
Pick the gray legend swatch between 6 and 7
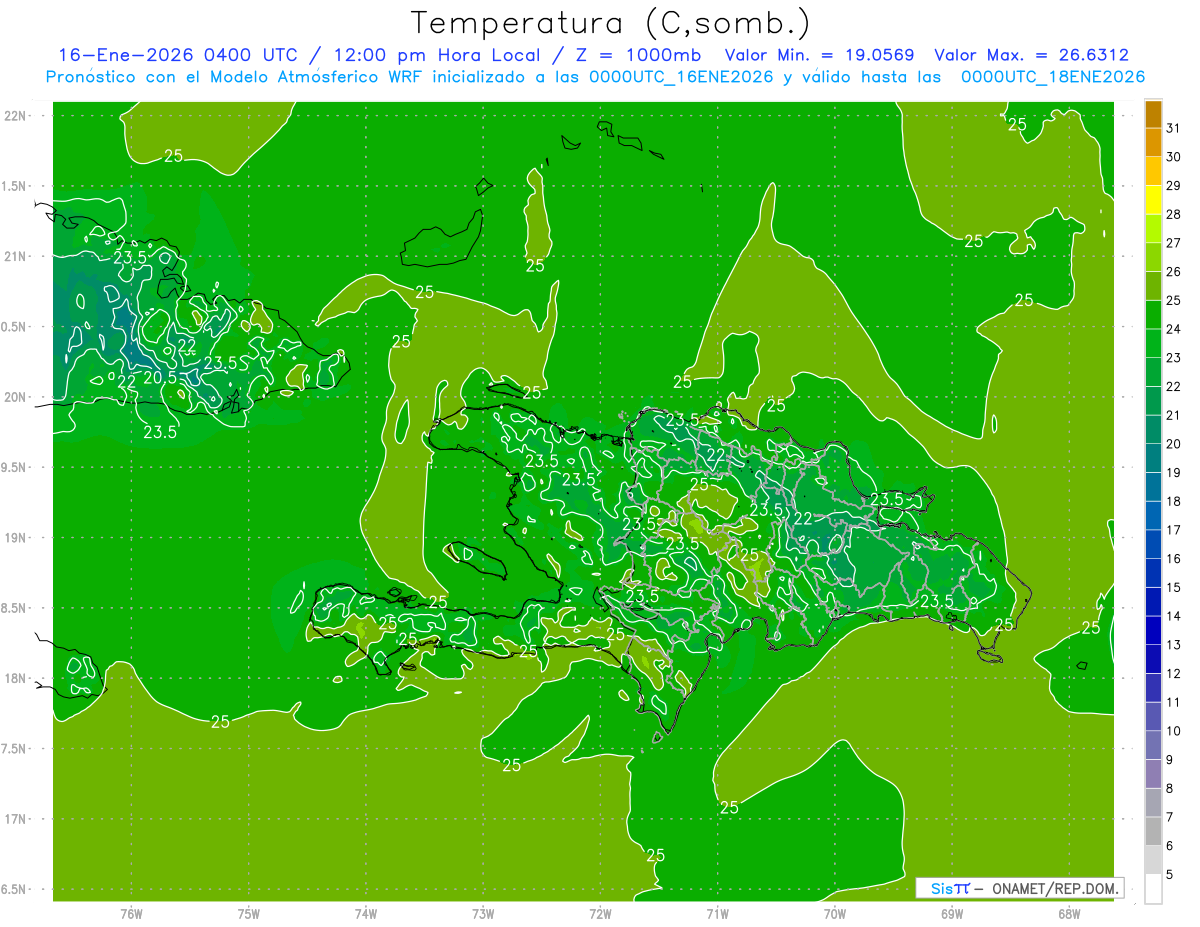pos(1153,831)
